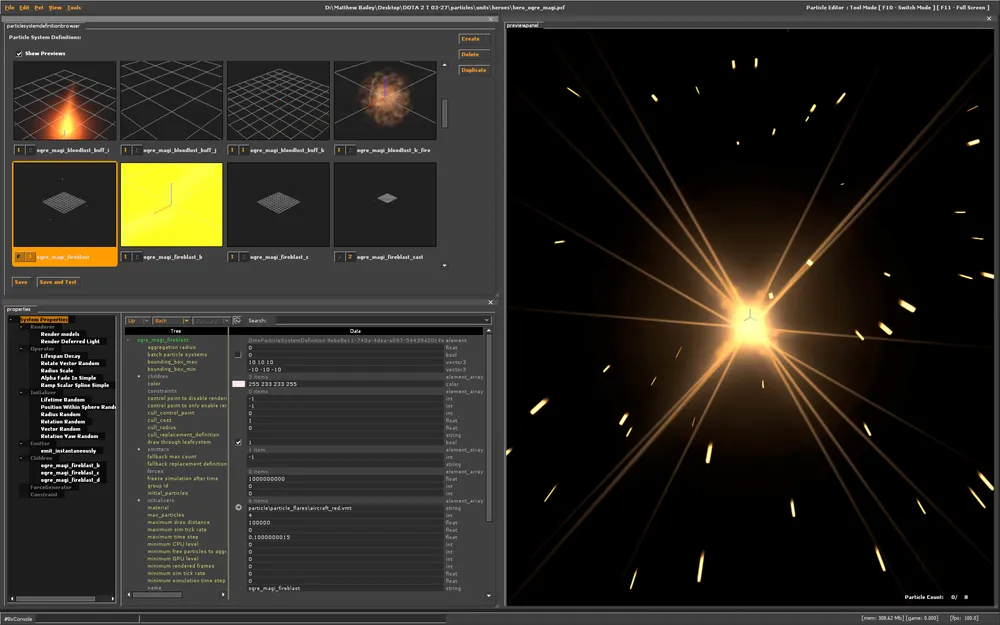Expand the Search field dropdown arrow

tap(486, 321)
